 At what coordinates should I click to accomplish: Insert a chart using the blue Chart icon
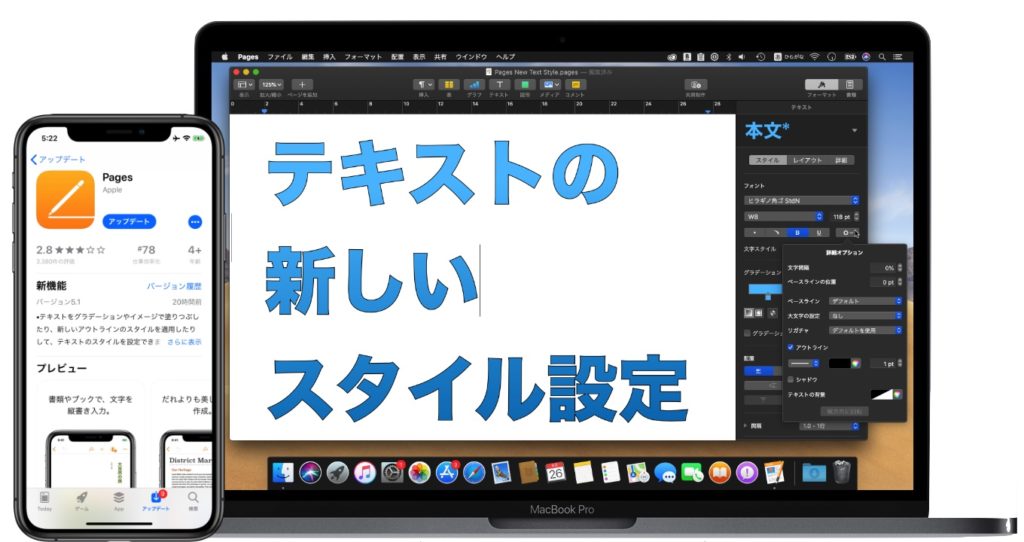(474, 85)
